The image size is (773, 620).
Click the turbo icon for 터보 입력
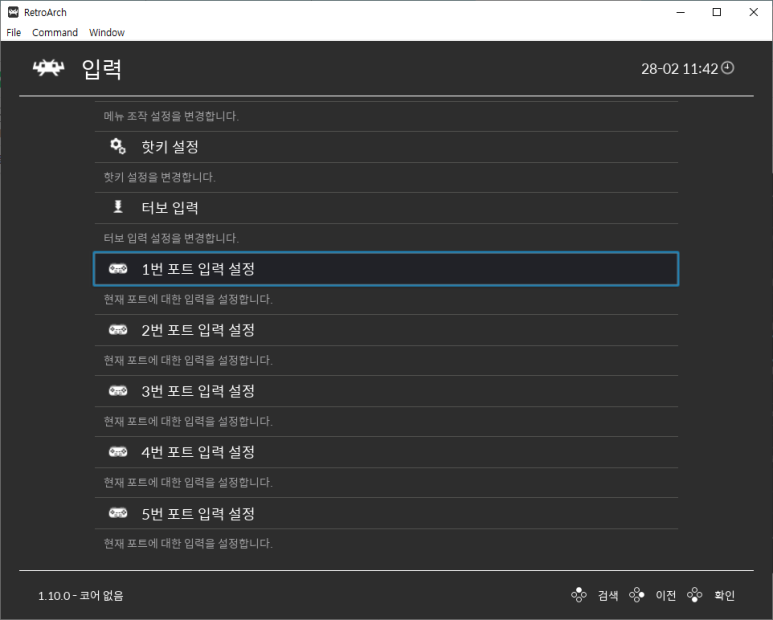click(x=118, y=207)
